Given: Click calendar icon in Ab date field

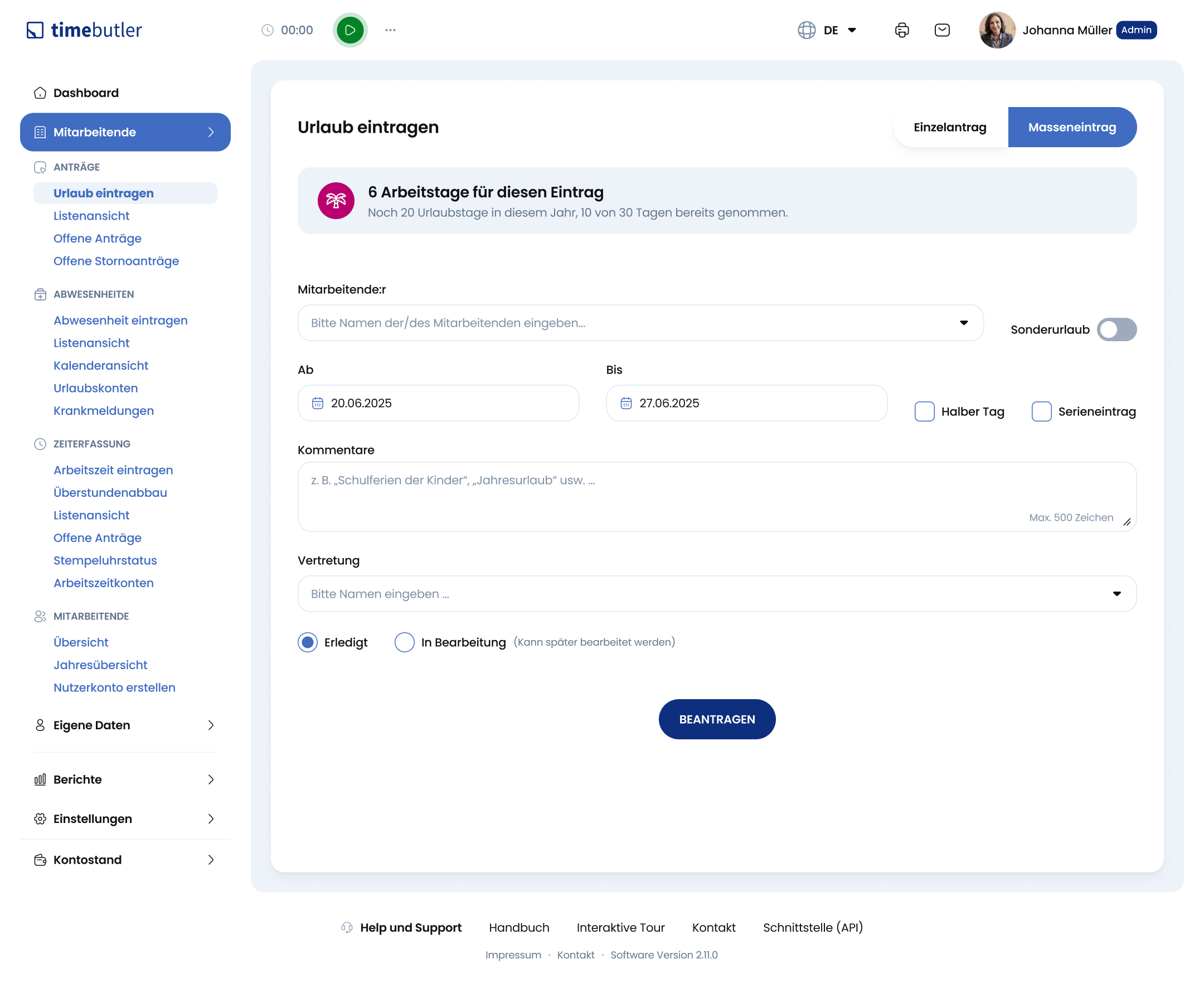Looking at the screenshot, I should pyautogui.click(x=318, y=404).
